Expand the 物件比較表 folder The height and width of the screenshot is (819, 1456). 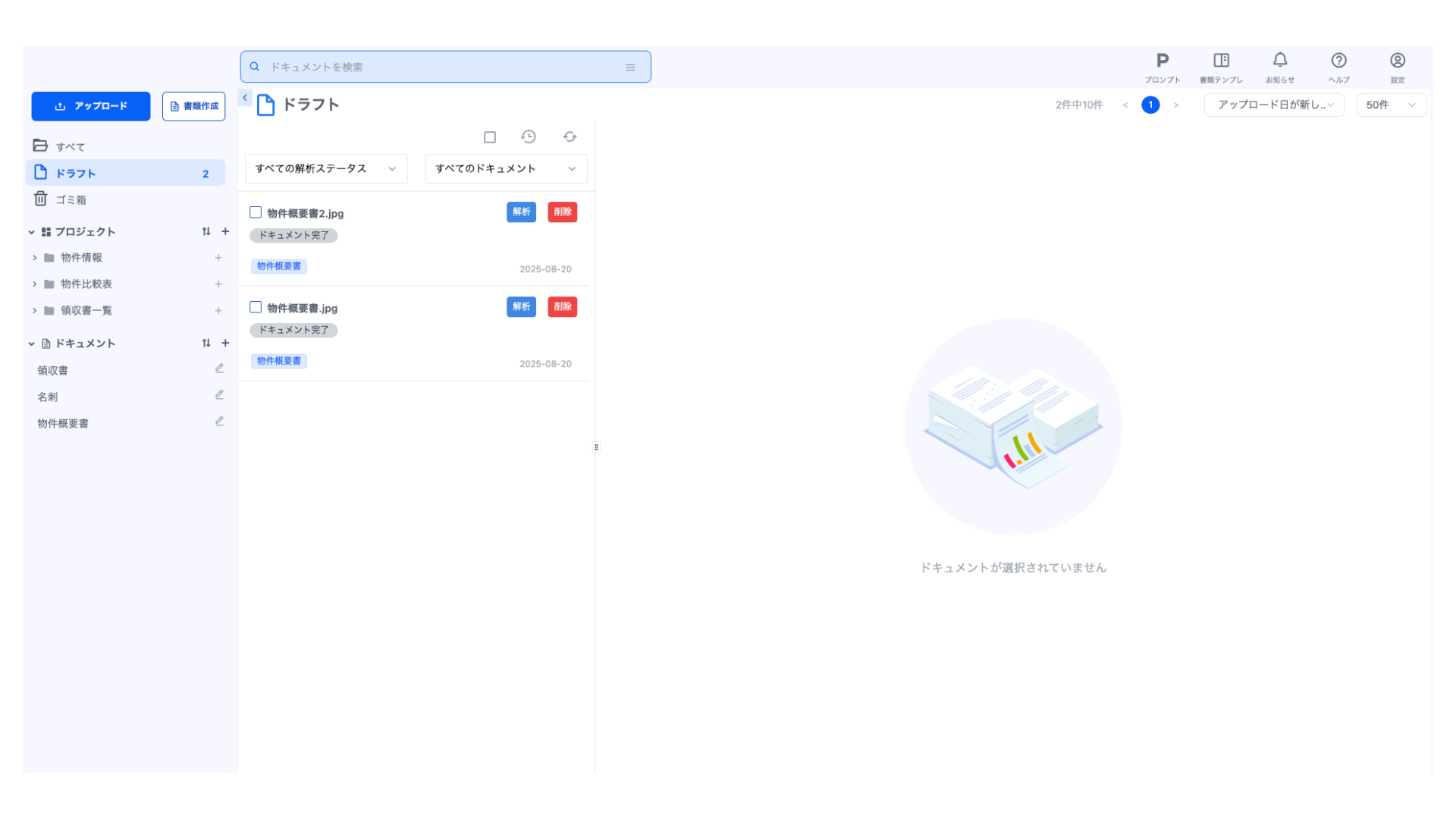[35, 284]
